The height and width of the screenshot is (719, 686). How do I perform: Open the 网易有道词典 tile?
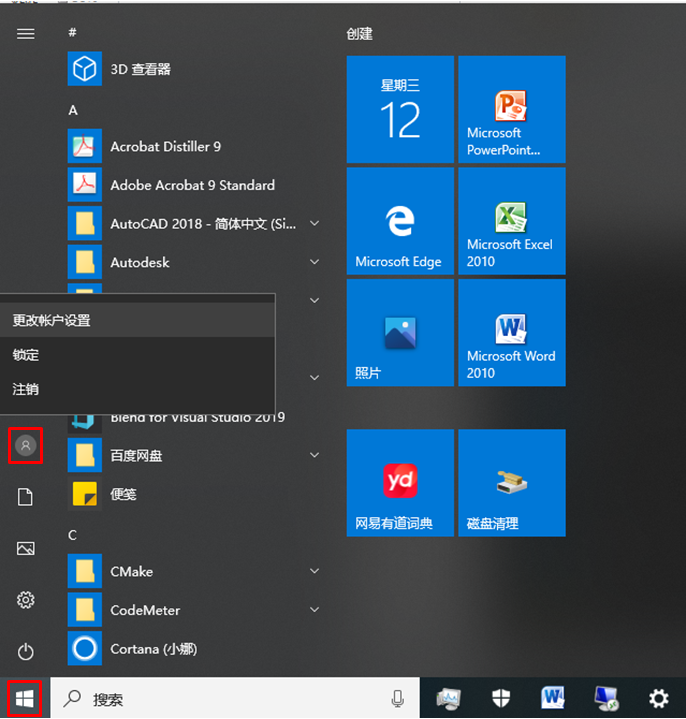[x=400, y=483]
